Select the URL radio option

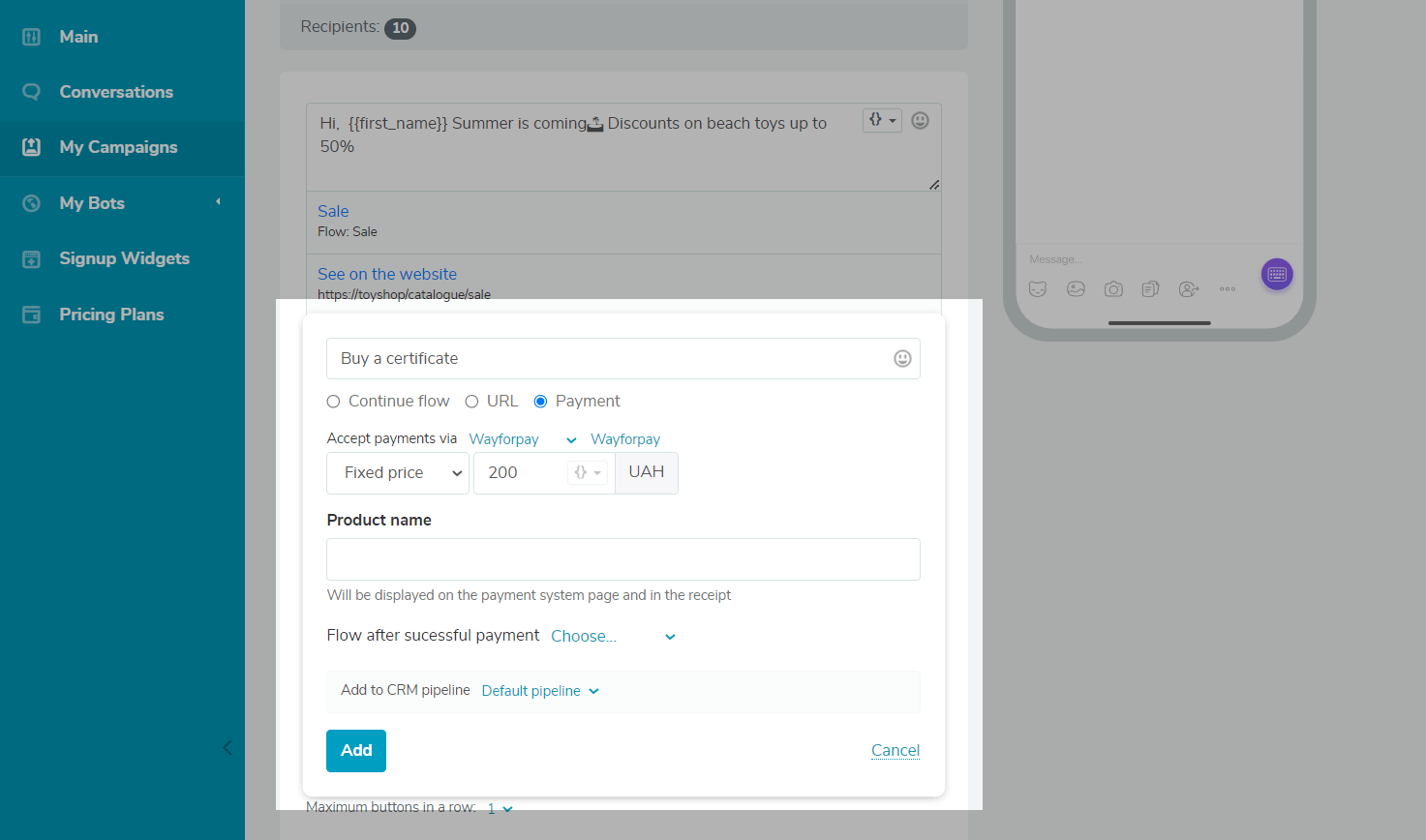(x=472, y=402)
